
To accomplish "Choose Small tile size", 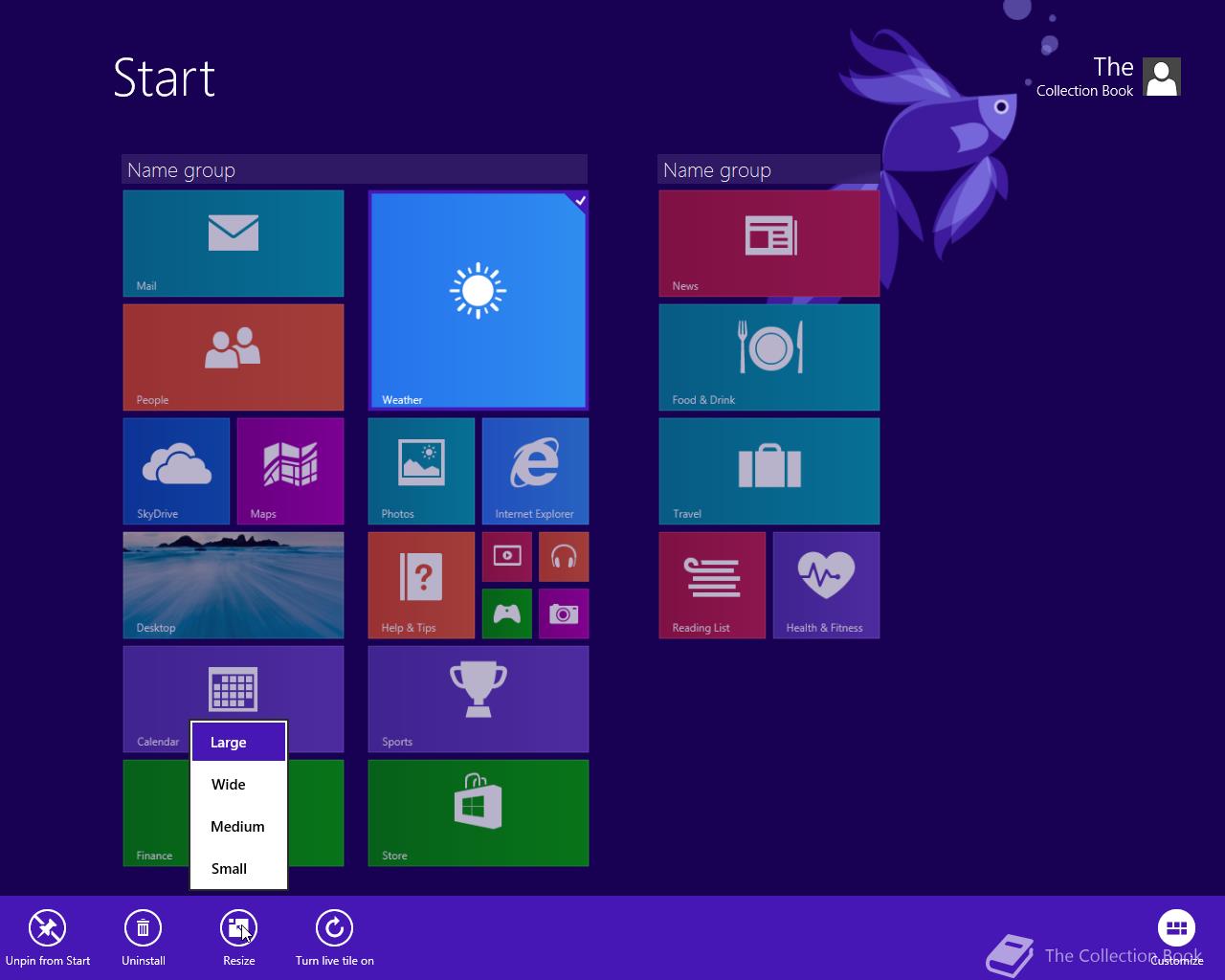I will pyautogui.click(x=239, y=869).
